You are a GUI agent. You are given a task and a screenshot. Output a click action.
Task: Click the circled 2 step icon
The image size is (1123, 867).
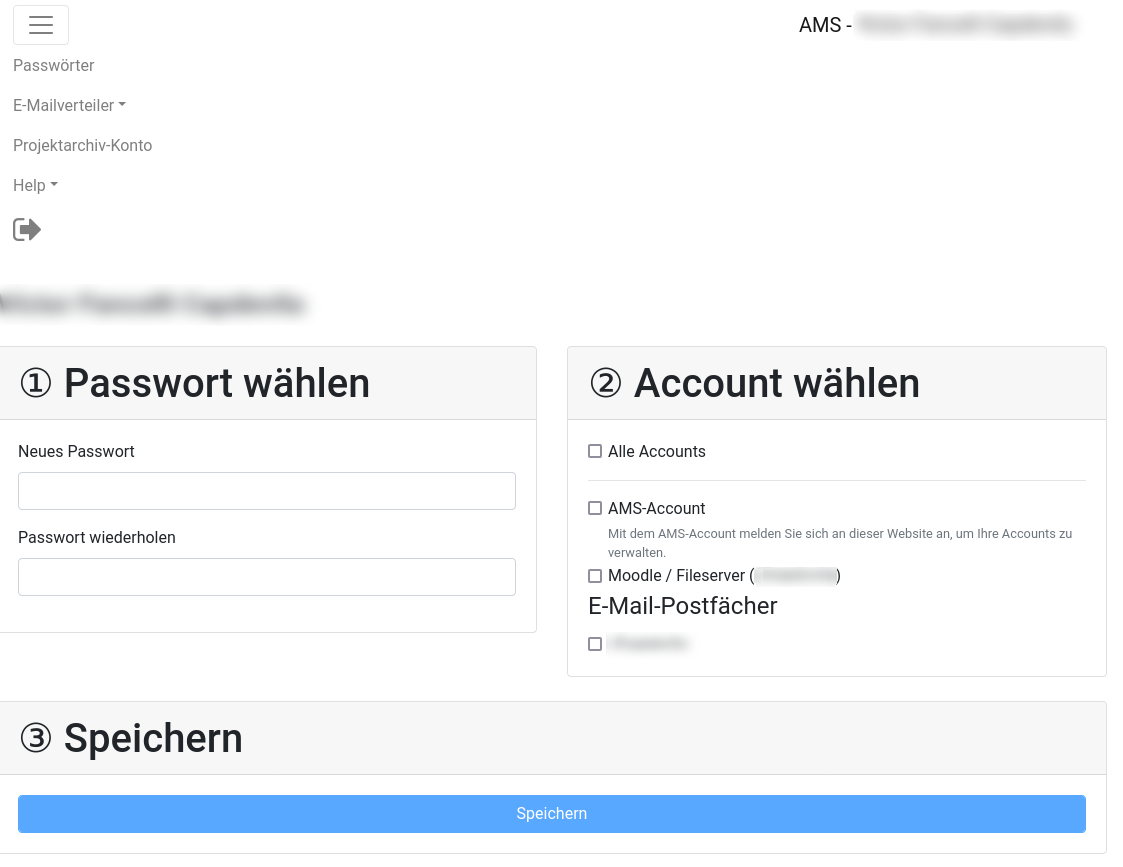point(606,384)
